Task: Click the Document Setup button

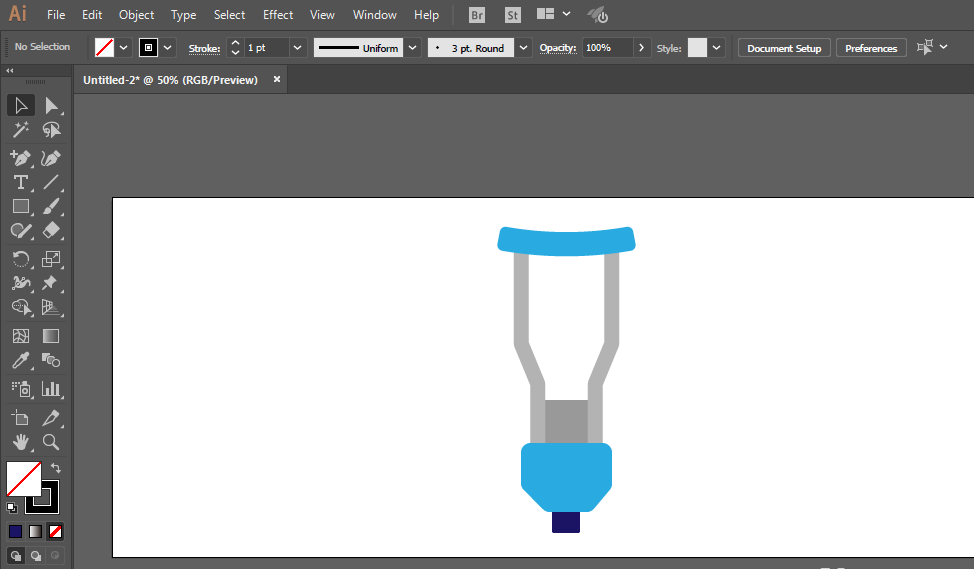Action: click(784, 48)
